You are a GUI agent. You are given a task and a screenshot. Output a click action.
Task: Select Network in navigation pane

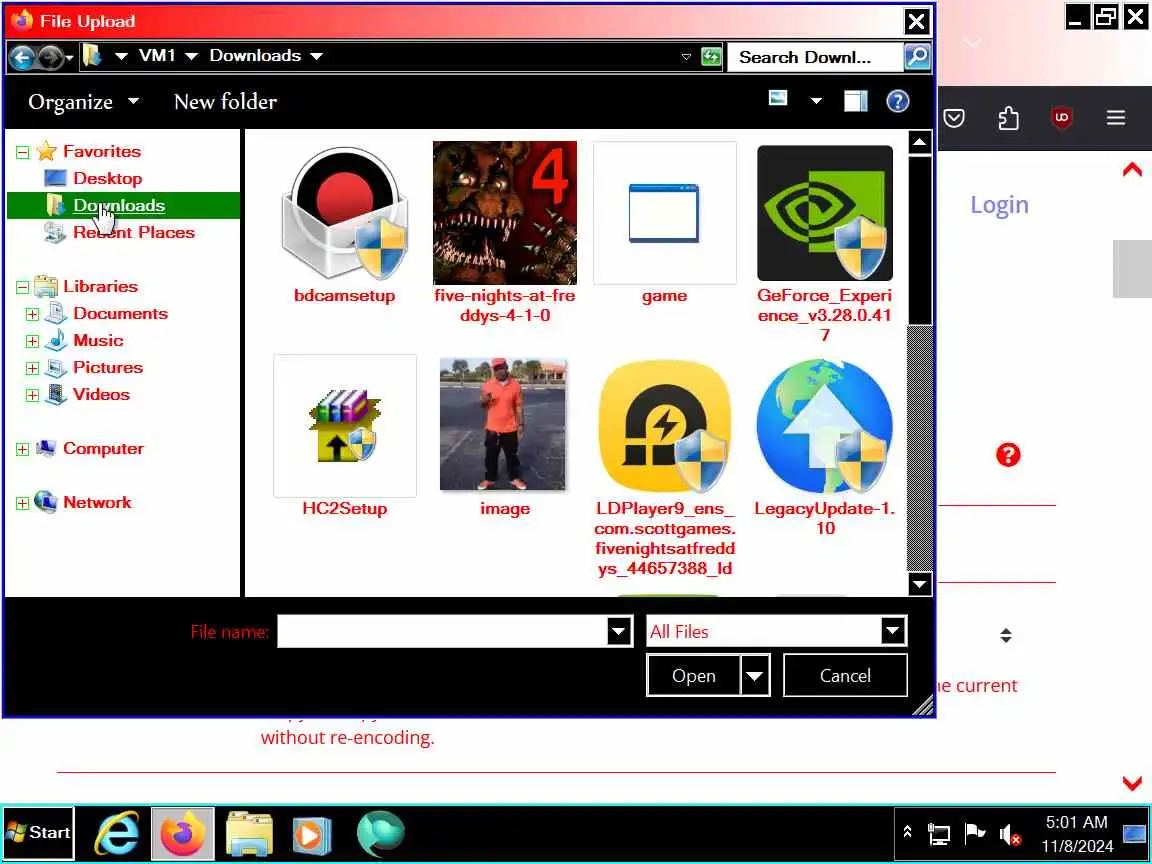coord(97,502)
